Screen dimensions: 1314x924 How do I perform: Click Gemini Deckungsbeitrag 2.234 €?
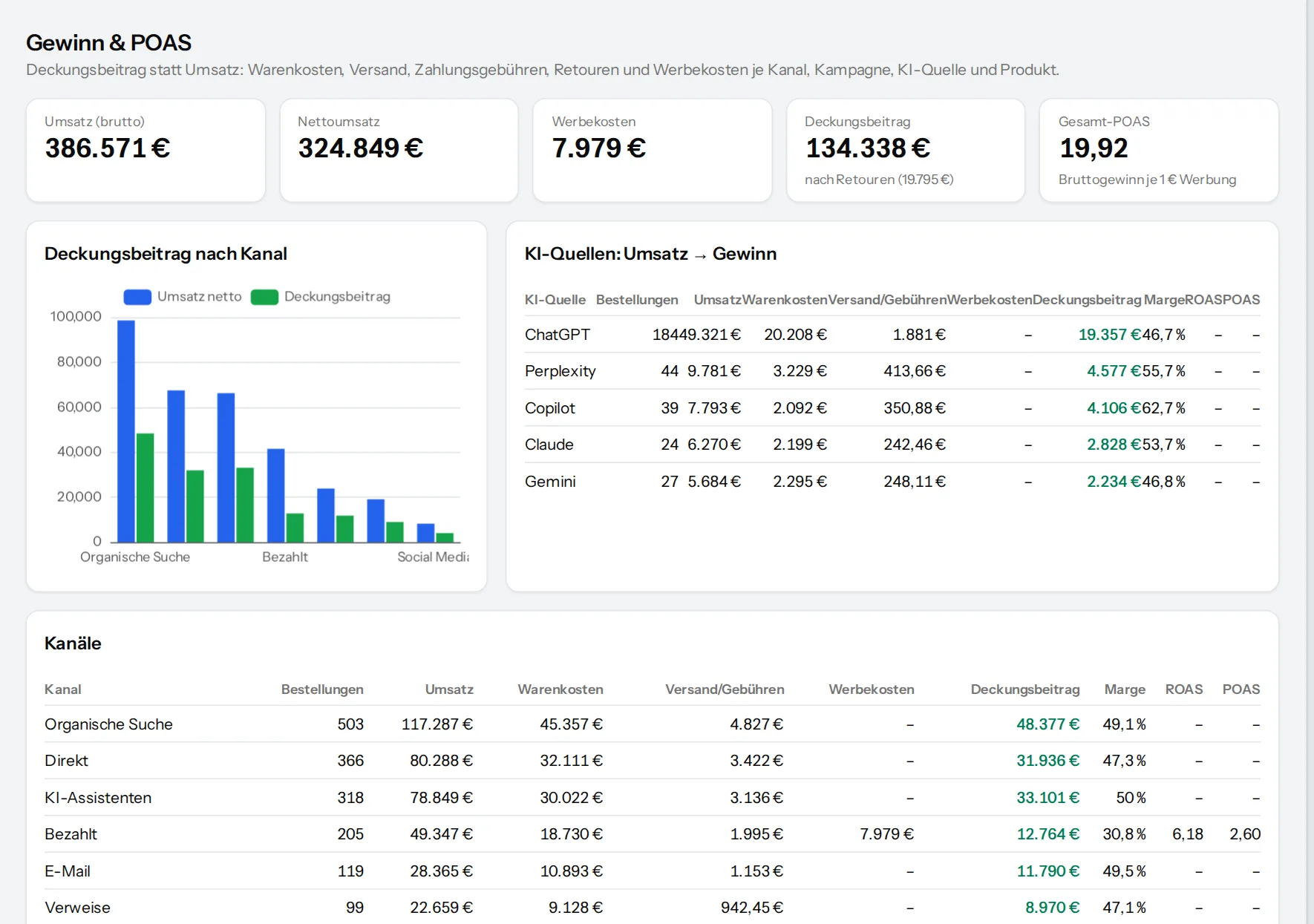point(1114,482)
